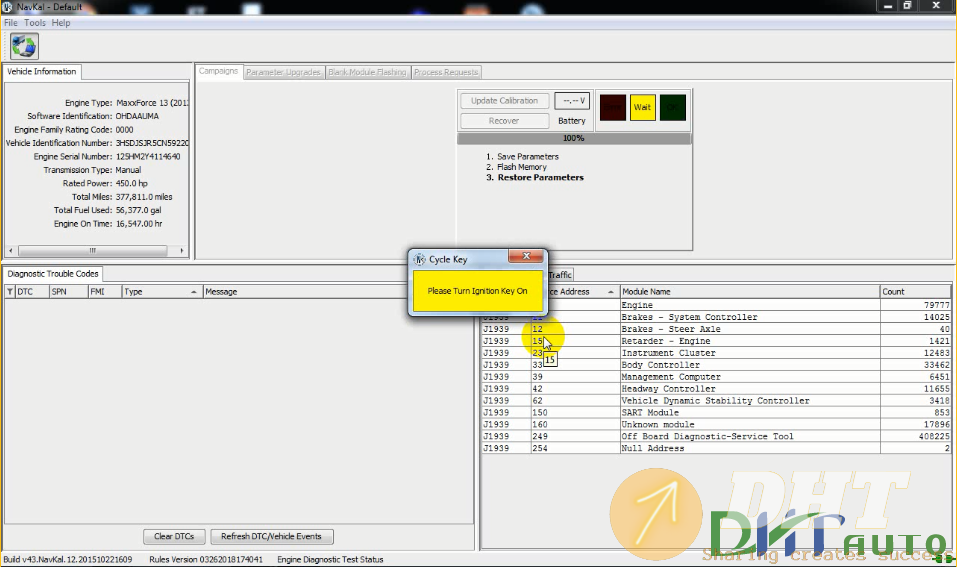Image resolution: width=957 pixels, height=567 pixels.
Task: Sort by the DTC column header
Action: [32, 292]
